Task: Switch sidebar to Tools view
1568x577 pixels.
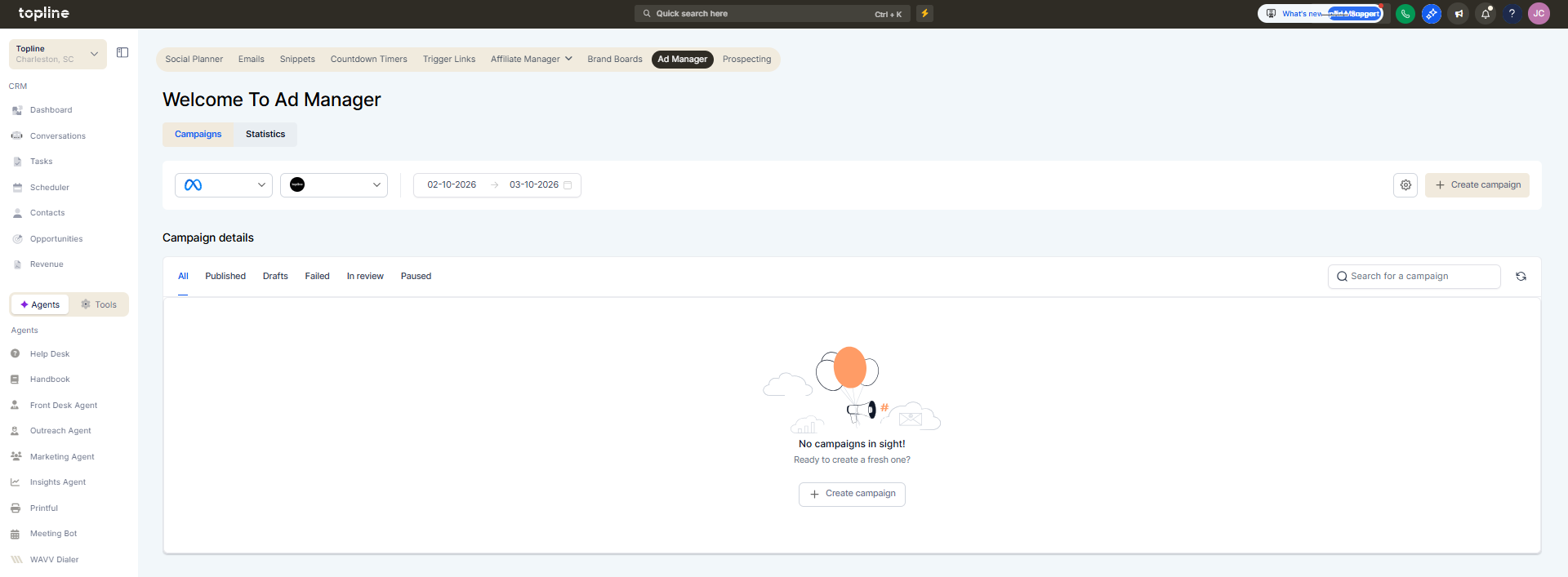Action: (x=99, y=304)
